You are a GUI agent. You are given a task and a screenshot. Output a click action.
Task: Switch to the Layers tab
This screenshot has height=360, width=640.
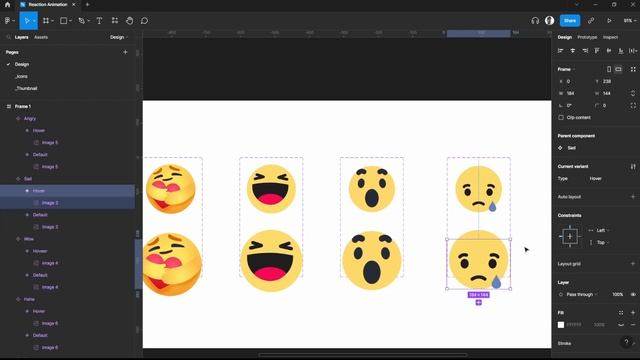pyautogui.click(x=21, y=37)
